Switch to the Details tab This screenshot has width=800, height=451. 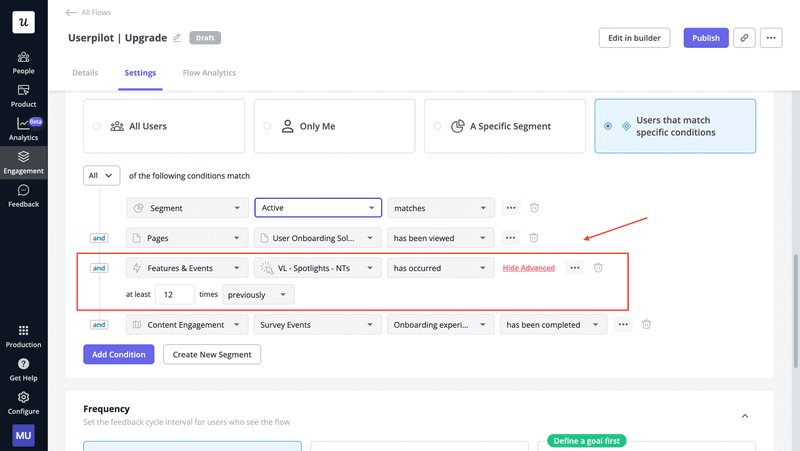(85, 73)
